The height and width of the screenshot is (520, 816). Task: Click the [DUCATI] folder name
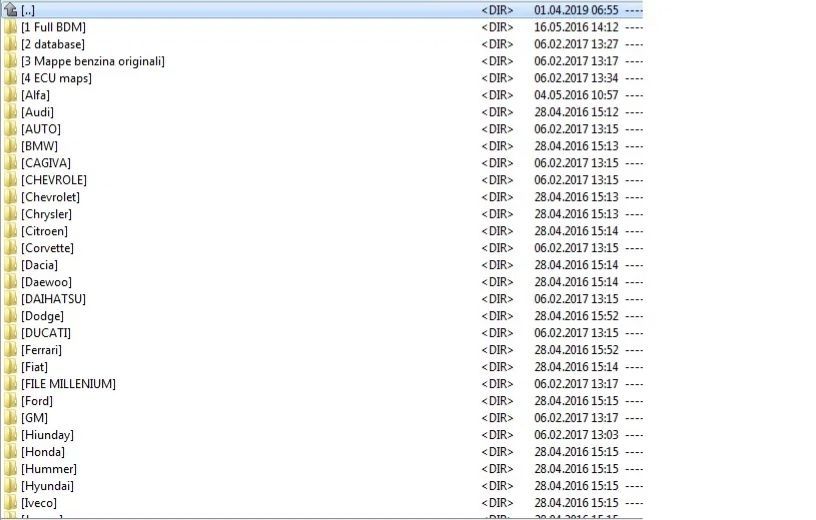click(46, 333)
